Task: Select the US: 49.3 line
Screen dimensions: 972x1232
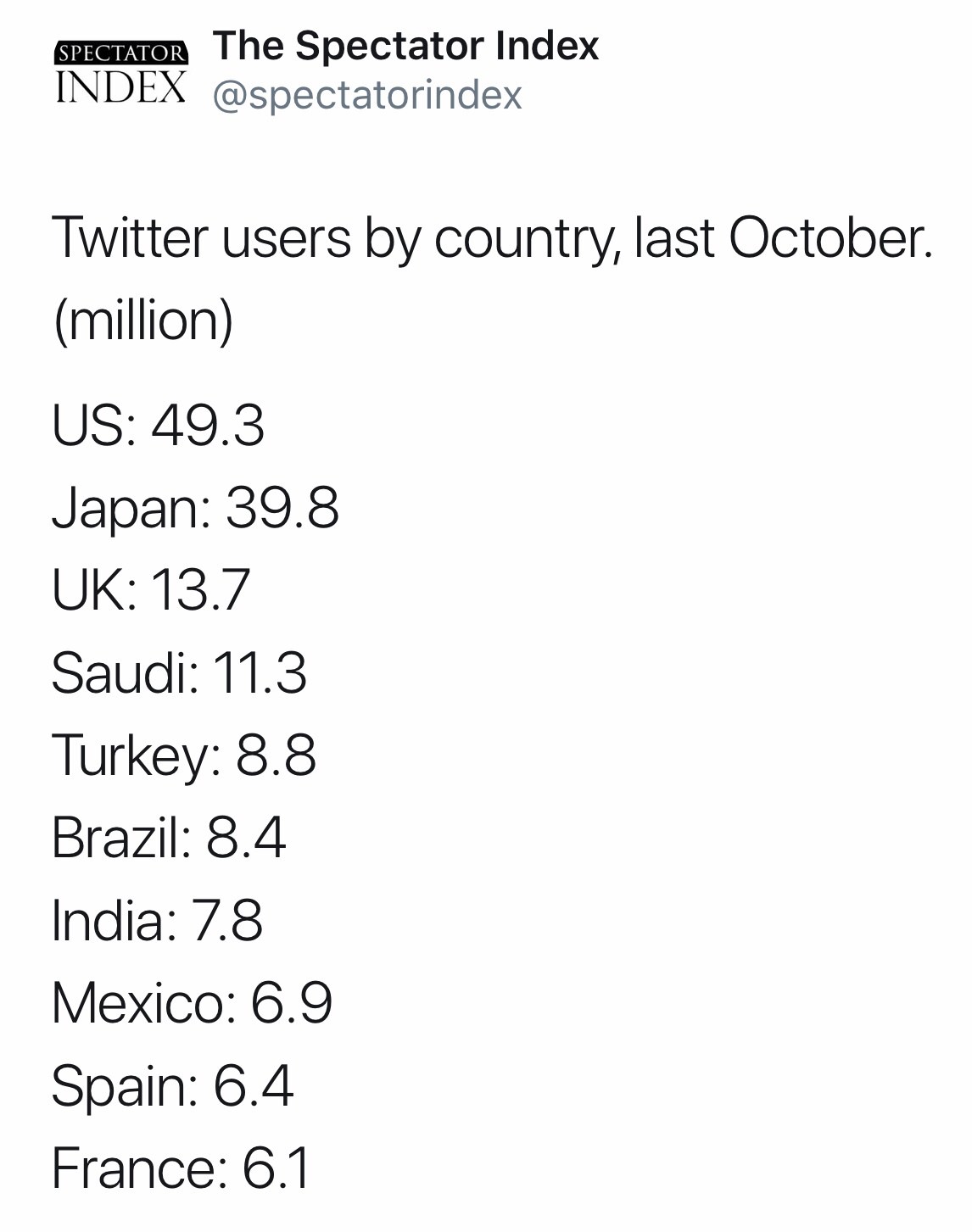Action: click(x=158, y=425)
